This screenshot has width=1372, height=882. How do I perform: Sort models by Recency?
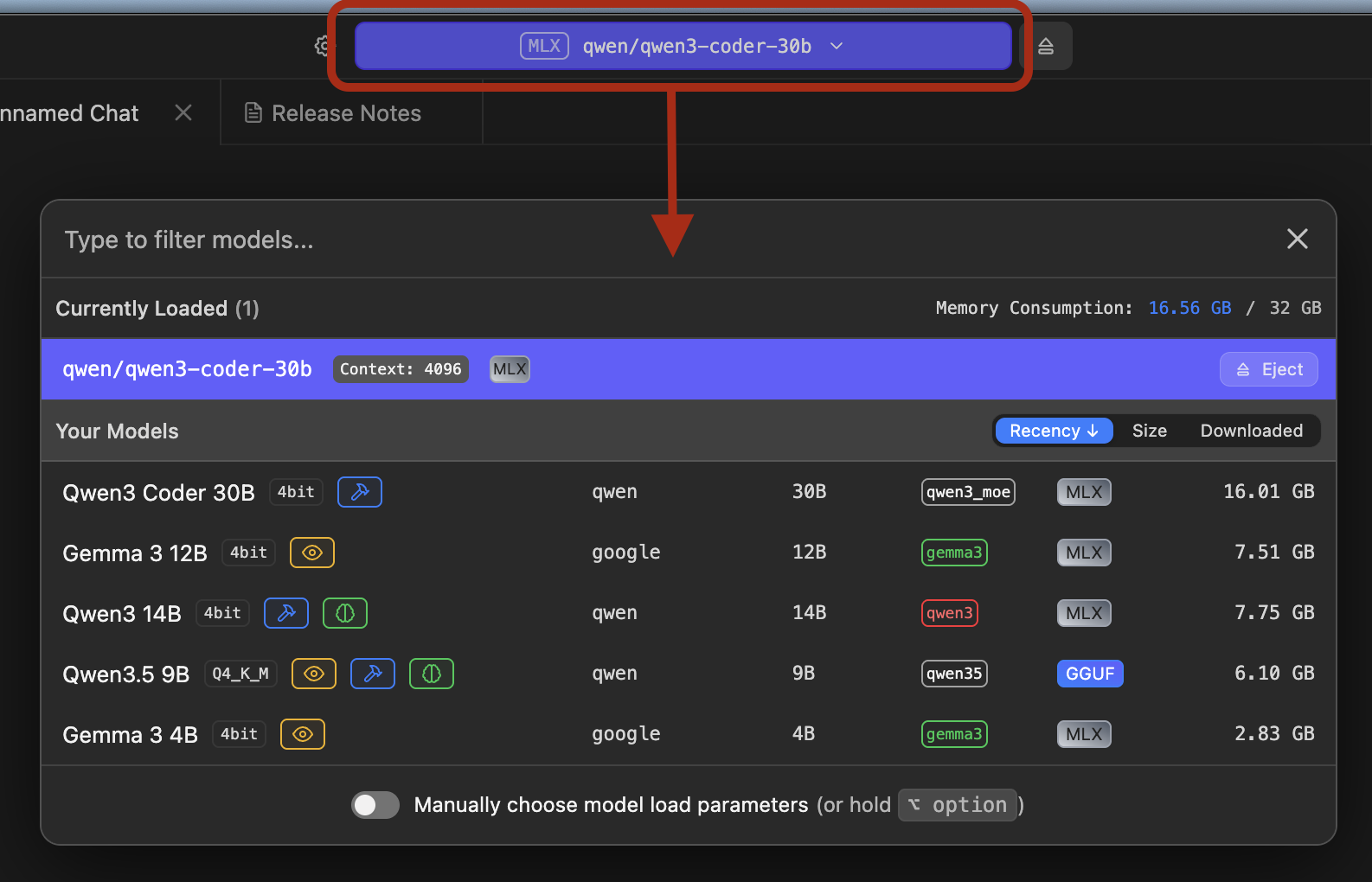(1054, 431)
